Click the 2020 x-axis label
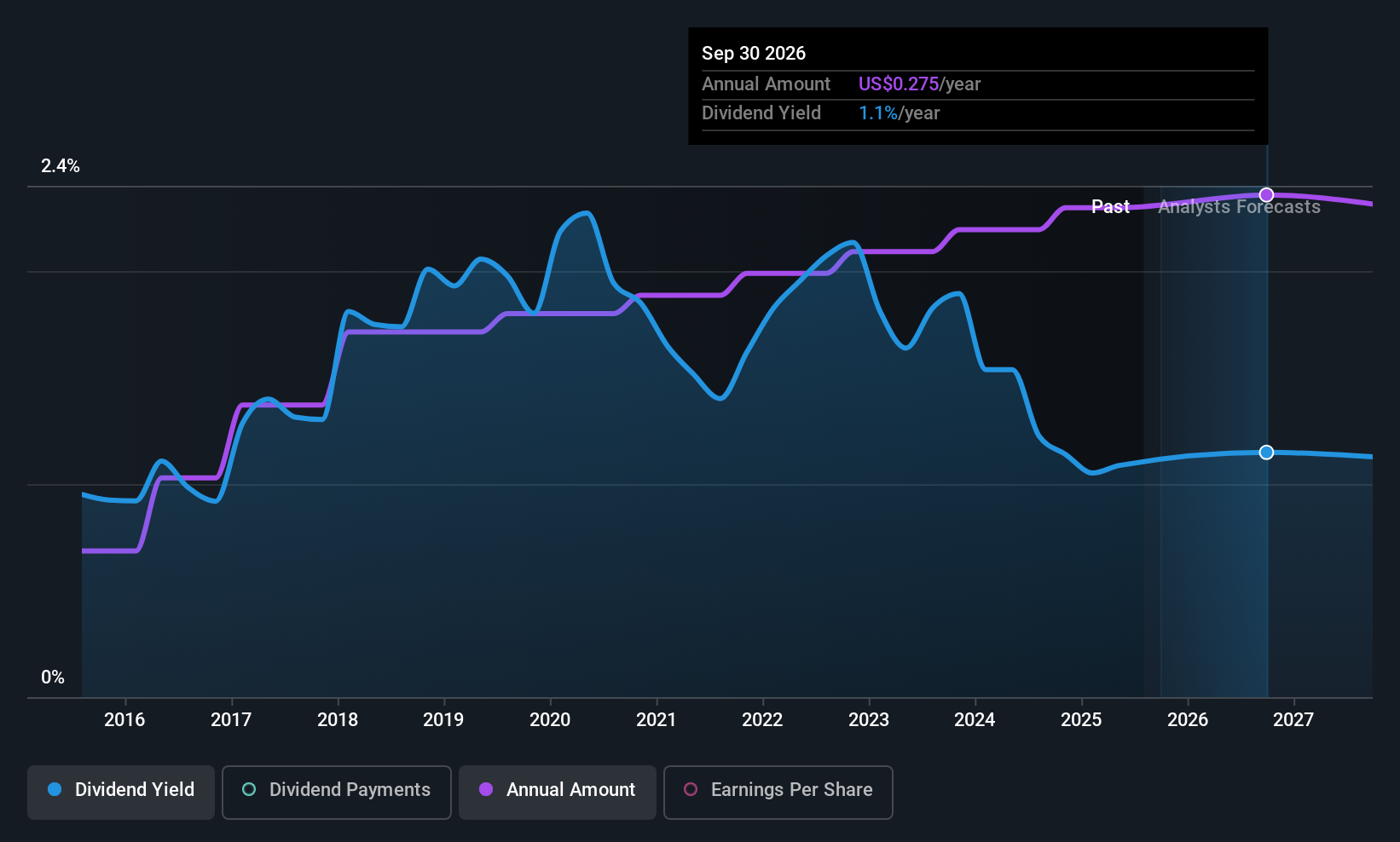The width and height of the screenshot is (1400, 842). [x=550, y=720]
